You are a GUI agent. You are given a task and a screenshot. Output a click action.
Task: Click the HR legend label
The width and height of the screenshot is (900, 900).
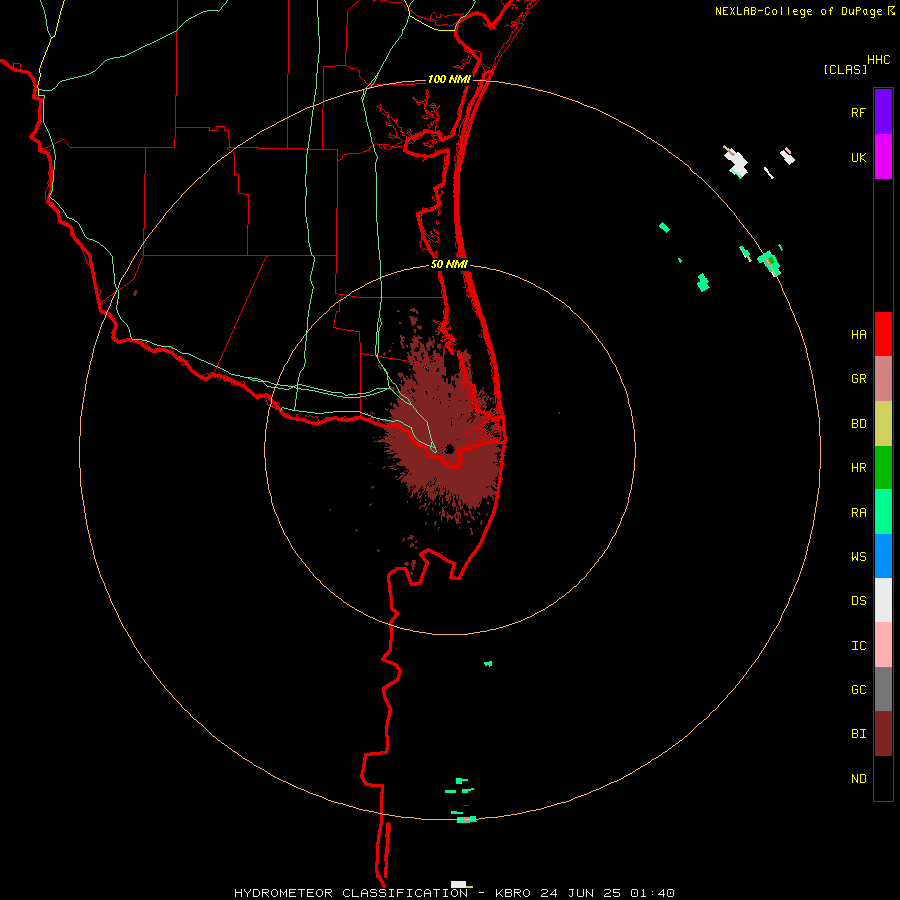pyautogui.click(x=858, y=468)
